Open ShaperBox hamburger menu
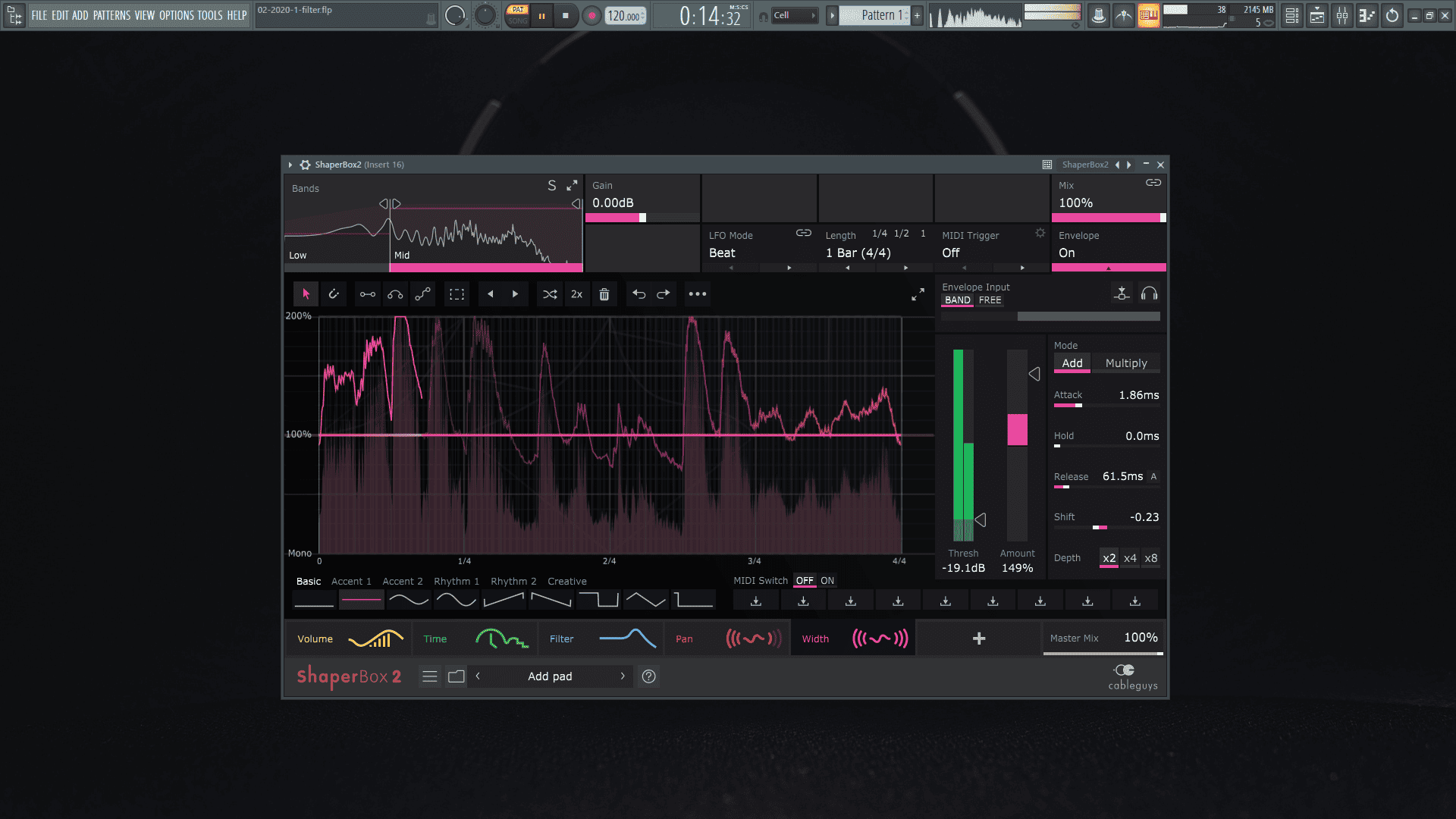The width and height of the screenshot is (1456, 819). pyautogui.click(x=430, y=676)
